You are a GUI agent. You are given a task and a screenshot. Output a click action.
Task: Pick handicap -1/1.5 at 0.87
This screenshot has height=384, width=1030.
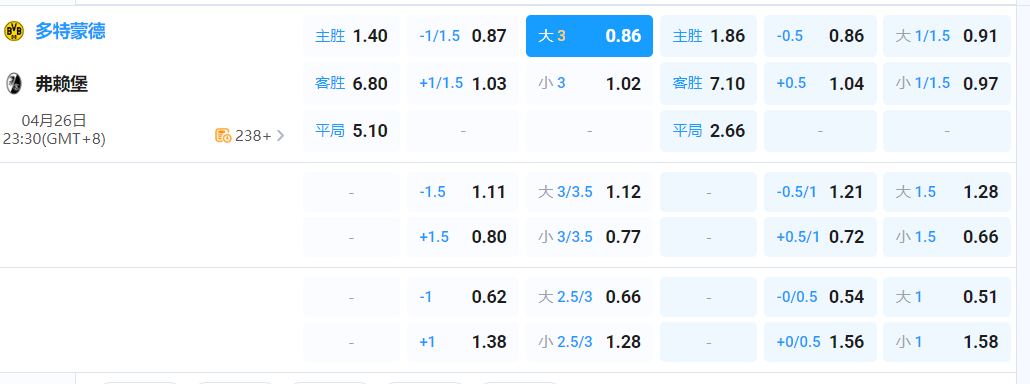click(x=463, y=36)
